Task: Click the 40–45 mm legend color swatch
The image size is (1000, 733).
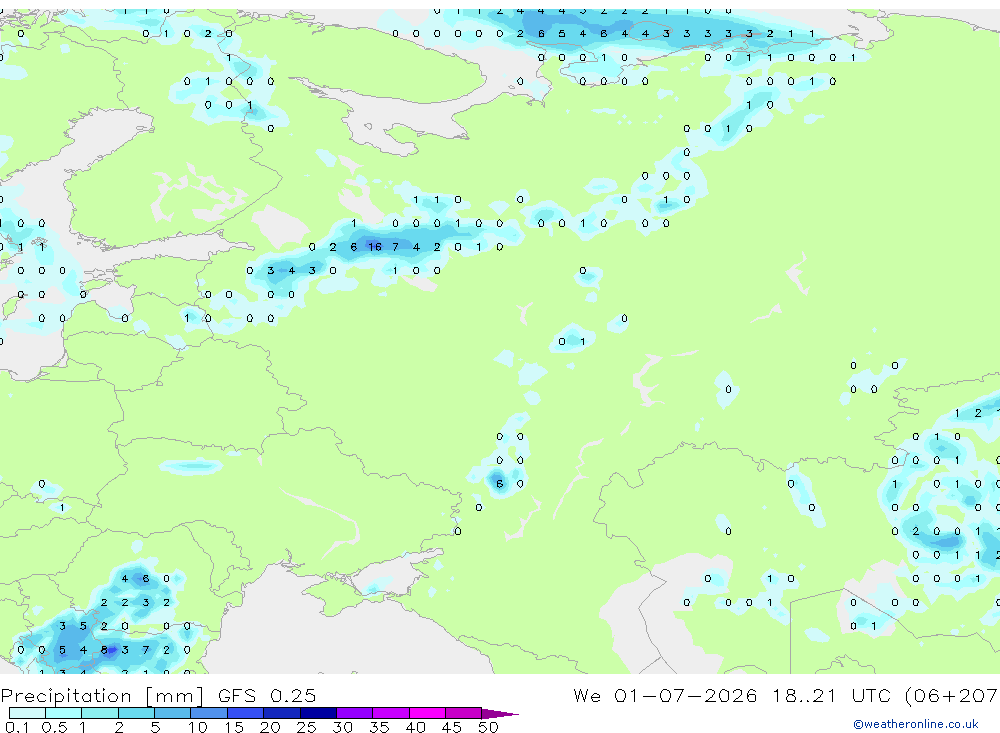Action: pos(427,713)
